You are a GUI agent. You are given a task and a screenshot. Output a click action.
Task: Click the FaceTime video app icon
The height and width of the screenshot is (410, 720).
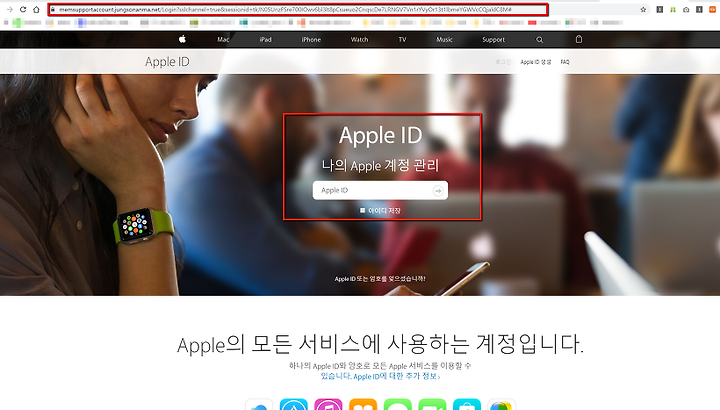433,405
